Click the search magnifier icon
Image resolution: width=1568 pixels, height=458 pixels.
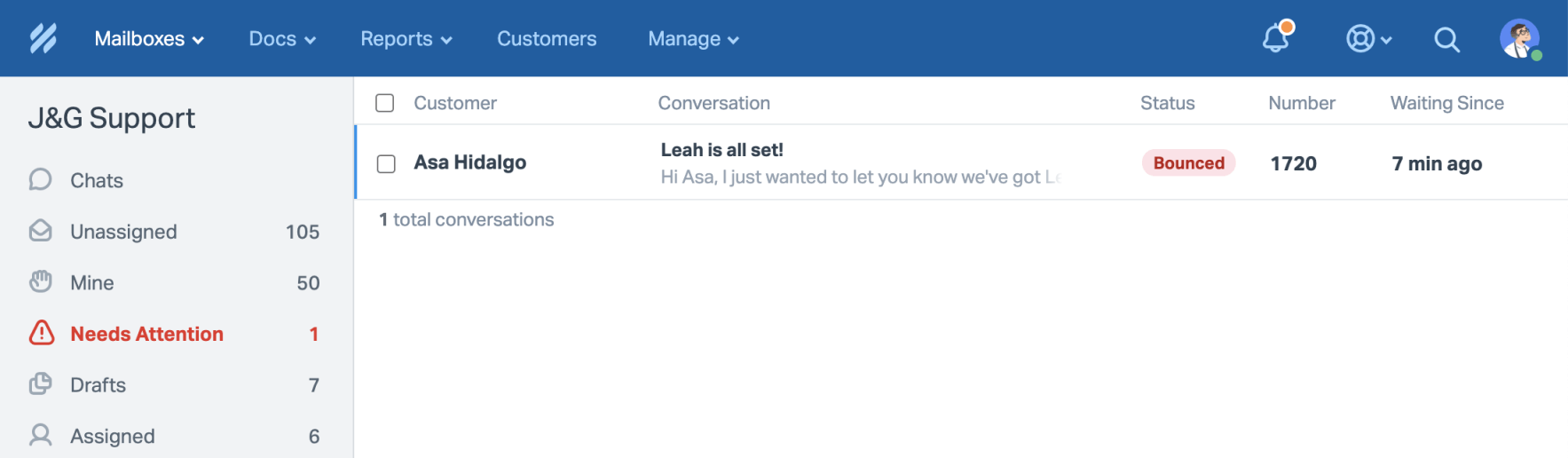pyautogui.click(x=1446, y=39)
